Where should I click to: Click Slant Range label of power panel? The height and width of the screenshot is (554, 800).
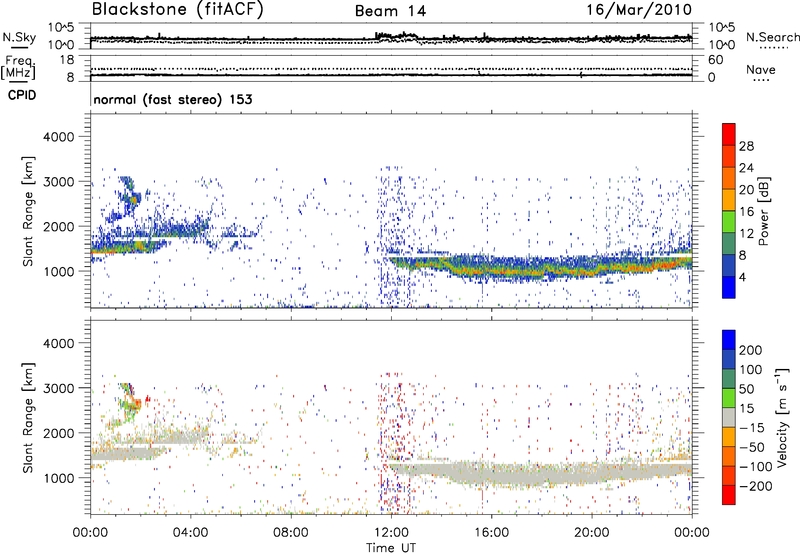coord(28,211)
